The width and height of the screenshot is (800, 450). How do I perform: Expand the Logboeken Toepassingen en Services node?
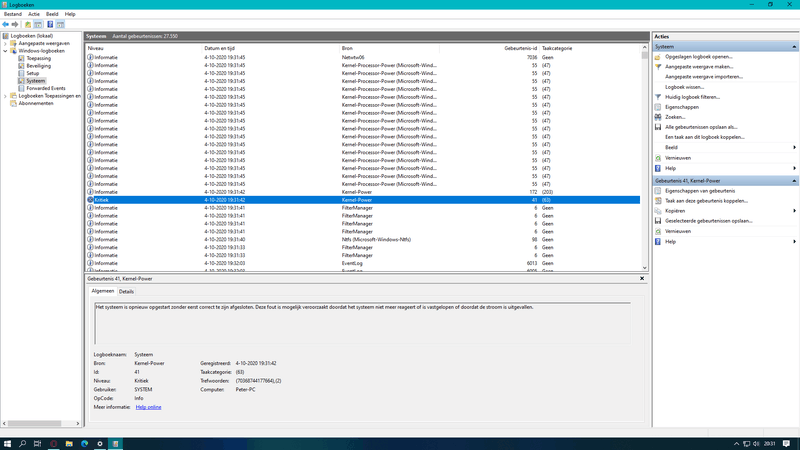[6, 96]
